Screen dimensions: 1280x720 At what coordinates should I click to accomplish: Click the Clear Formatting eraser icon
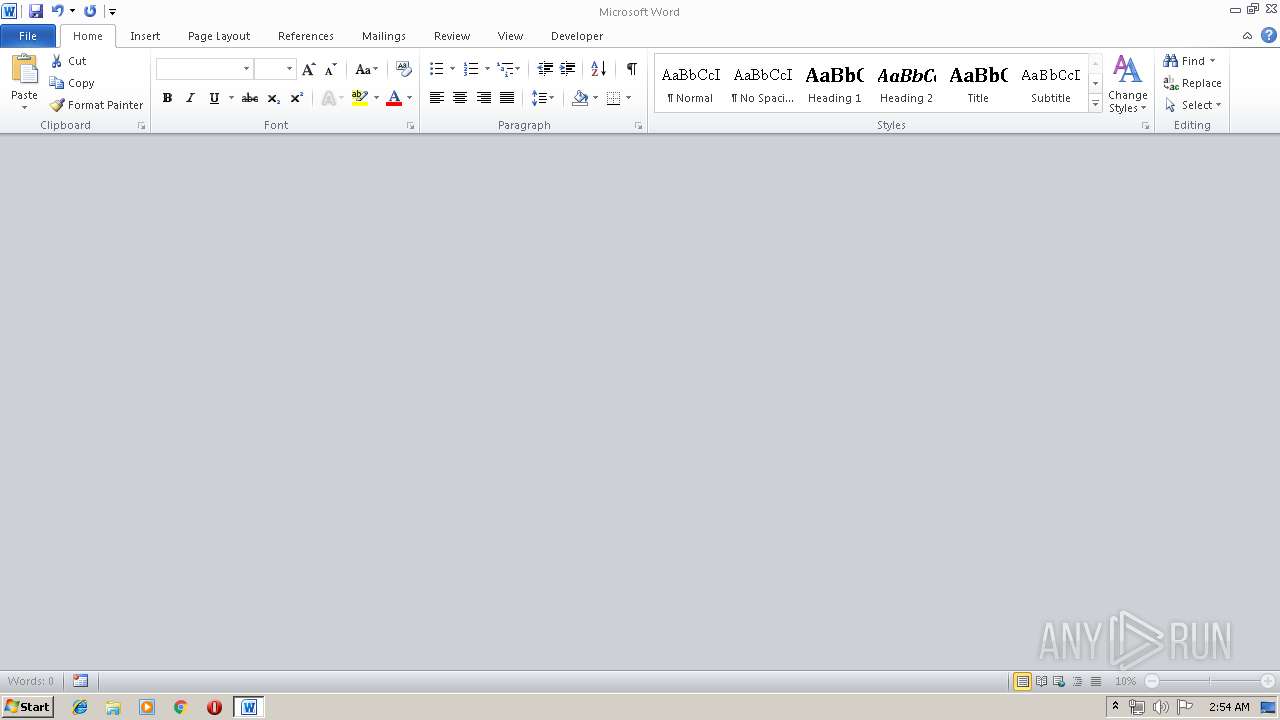coord(404,69)
